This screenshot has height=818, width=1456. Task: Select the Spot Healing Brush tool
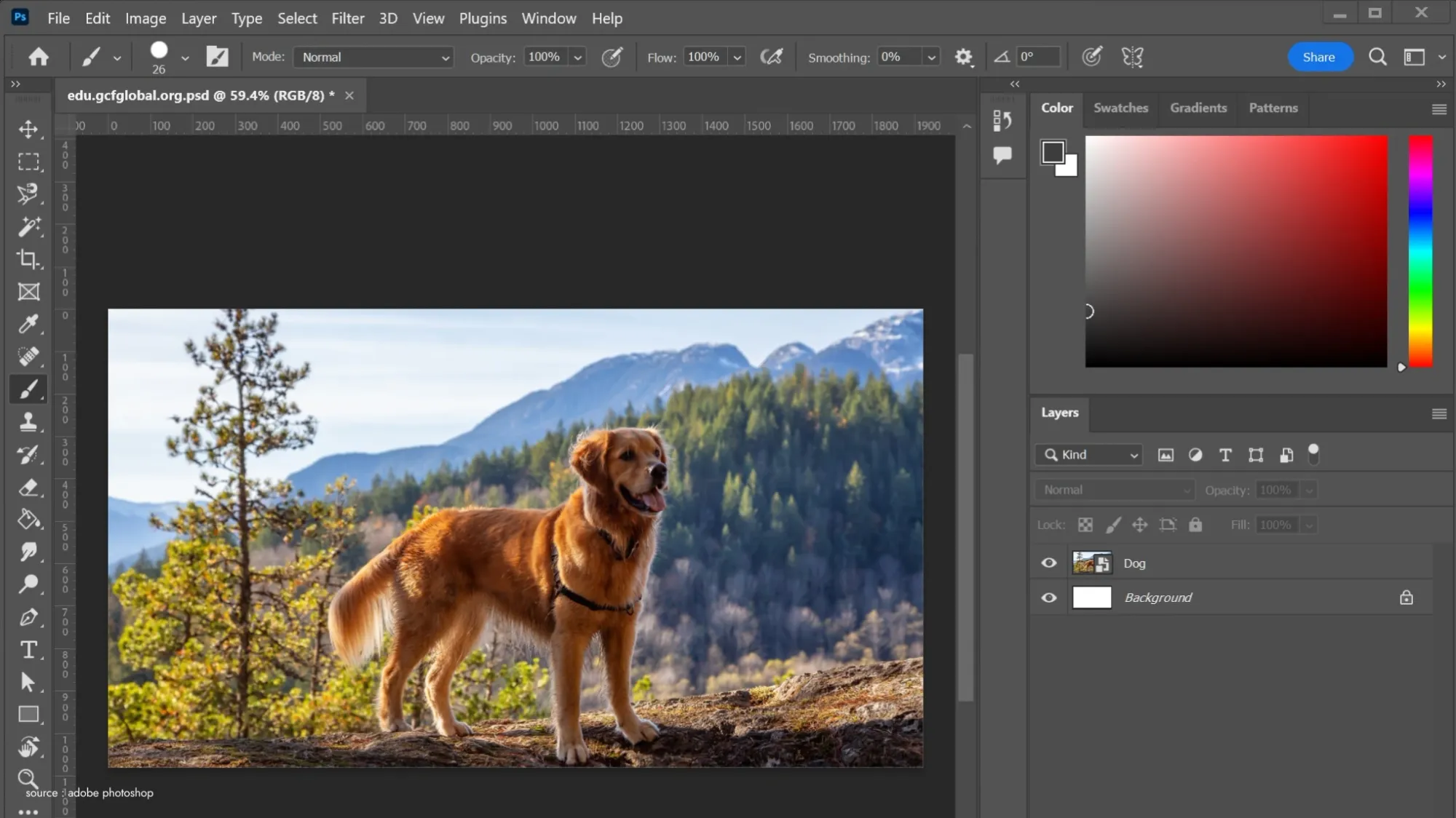click(x=28, y=357)
